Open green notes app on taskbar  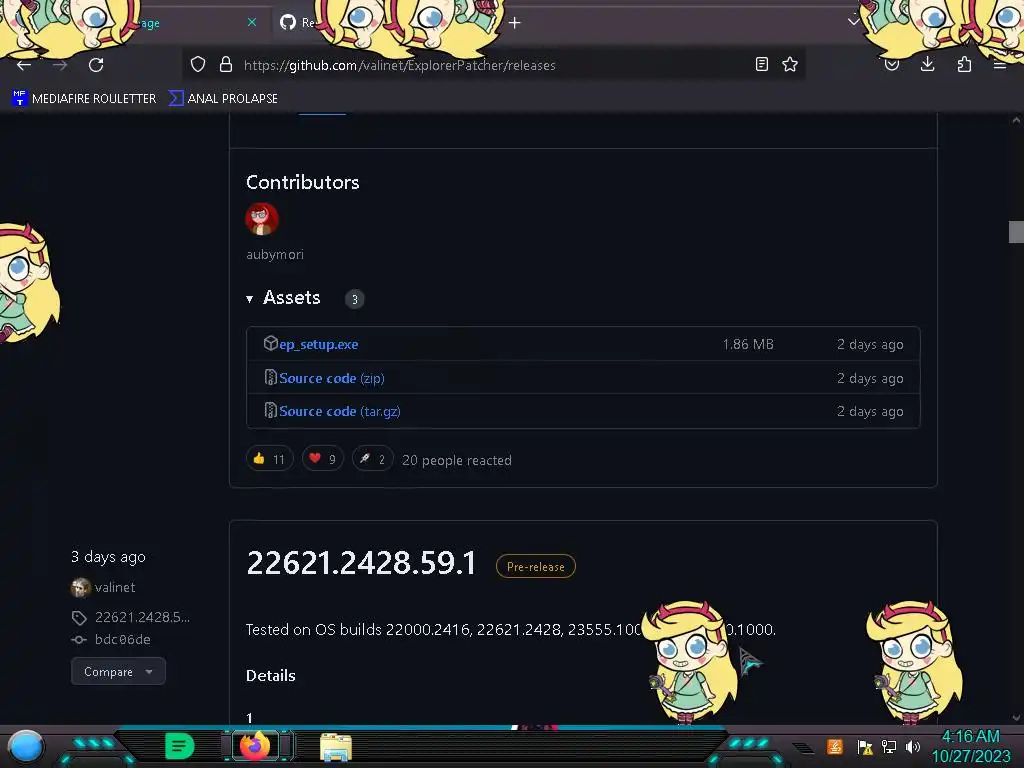(x=179, y=746)
